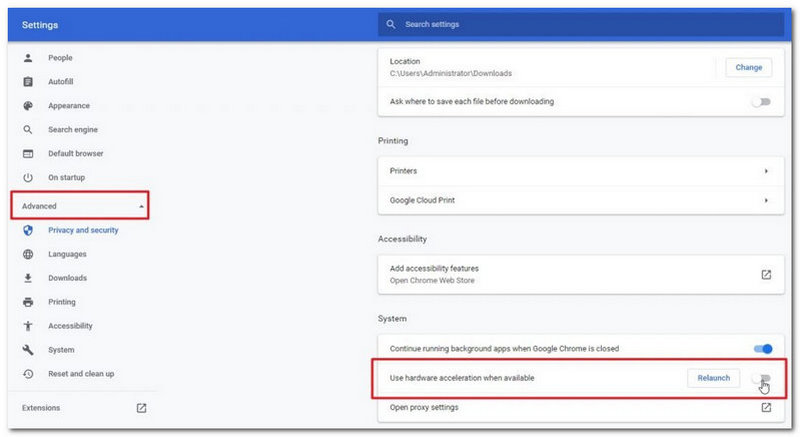The height and width of the screenshot is (437, 800).
Task: Click the System wrench icon
Action: [x=28, y=350]
